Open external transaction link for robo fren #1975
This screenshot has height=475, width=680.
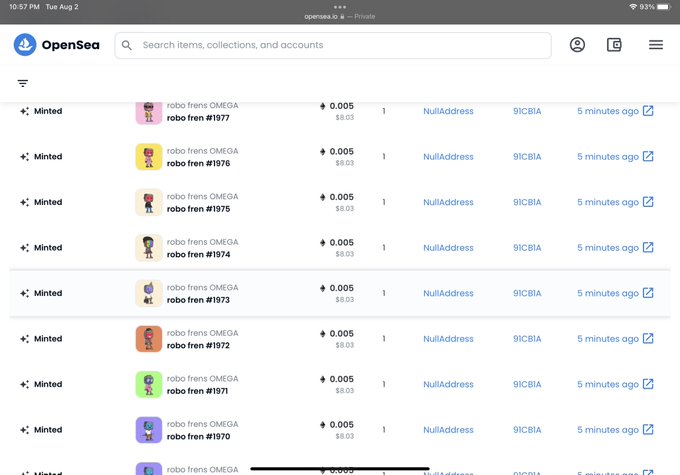coord(648,202)
